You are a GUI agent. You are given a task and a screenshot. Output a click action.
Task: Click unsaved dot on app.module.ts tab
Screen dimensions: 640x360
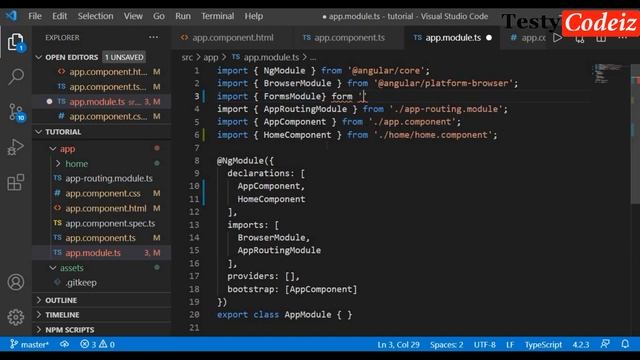[x=489, y=38]
